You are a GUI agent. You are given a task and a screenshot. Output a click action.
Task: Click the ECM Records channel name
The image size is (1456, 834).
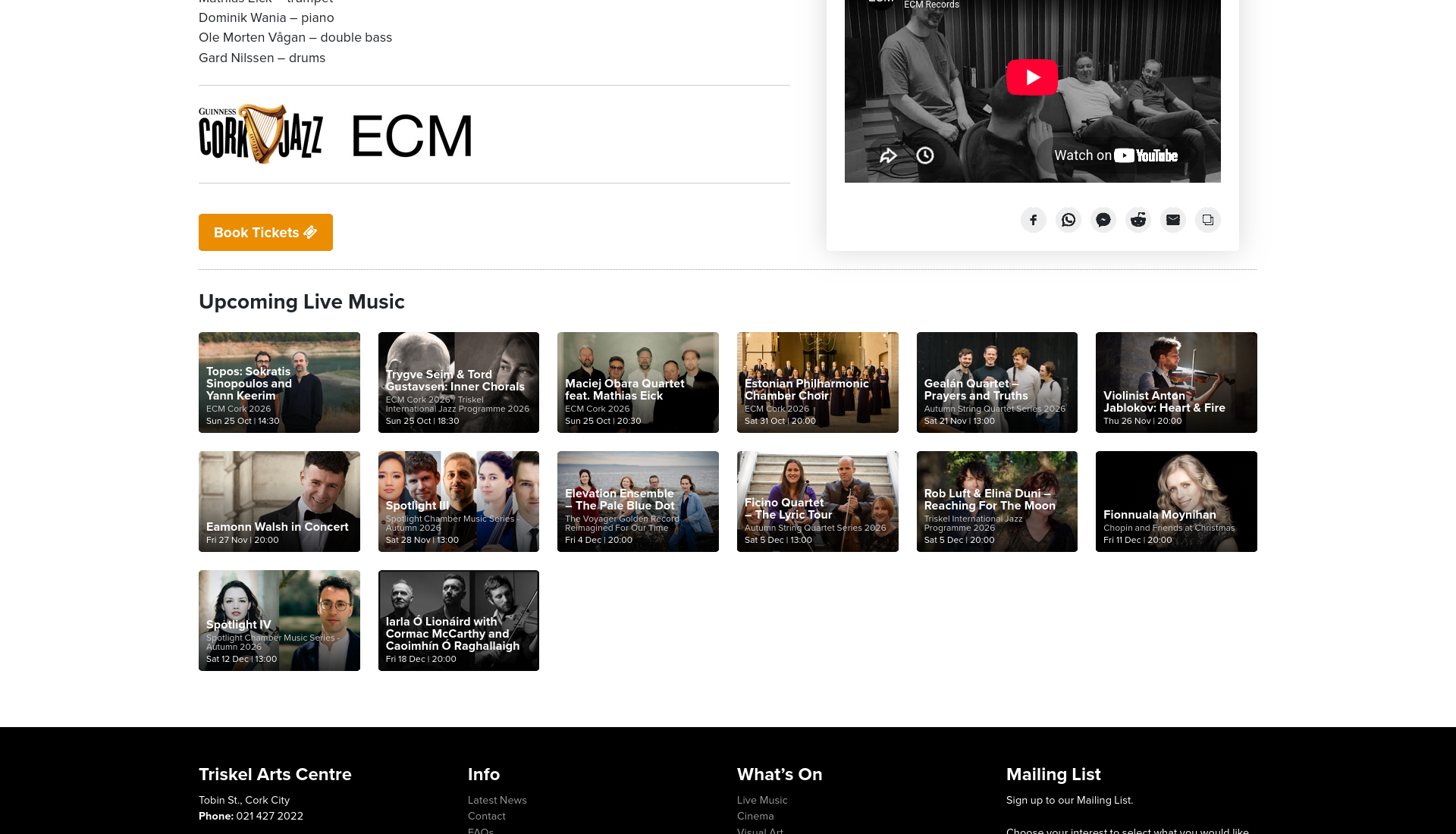click(x=931, y=5)
